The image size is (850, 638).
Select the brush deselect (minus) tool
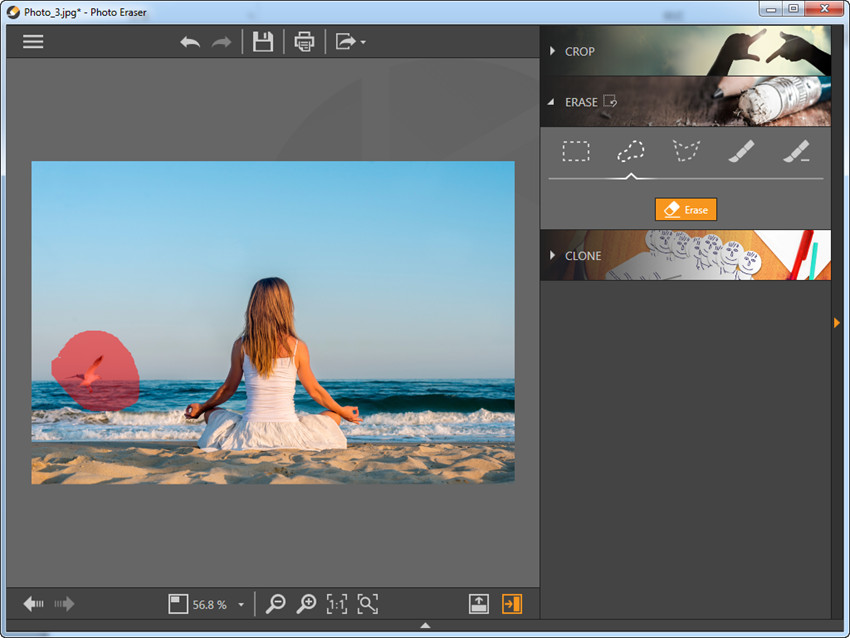point(796,151)
